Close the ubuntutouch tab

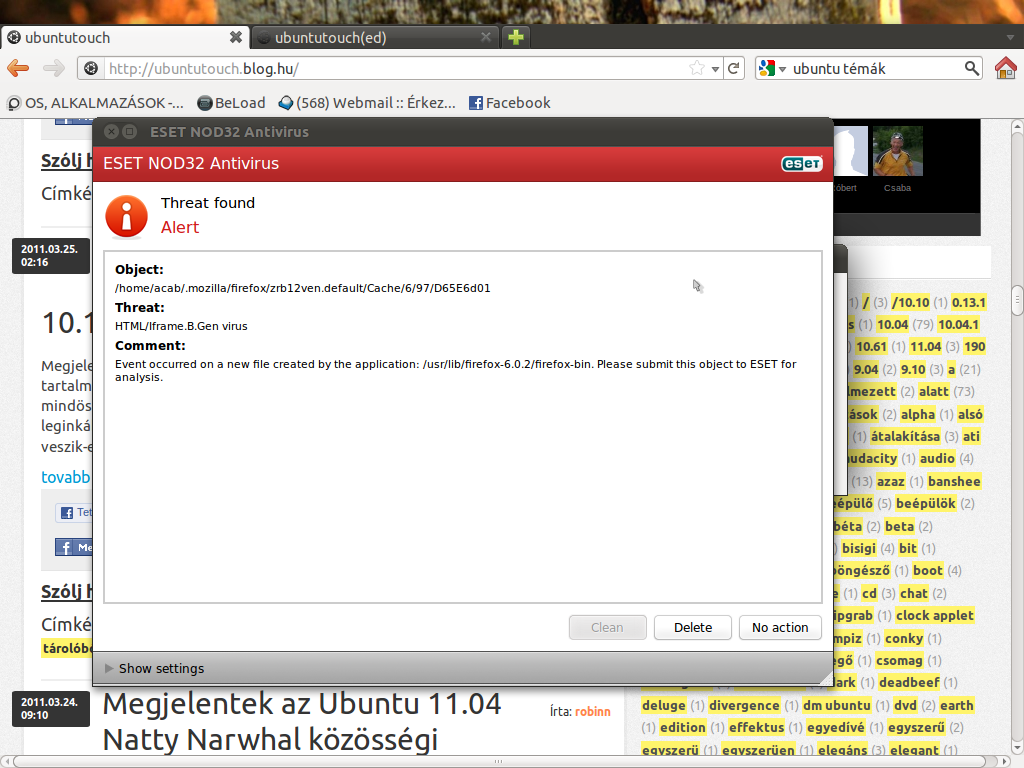pyautogui.click(x=236, y=37)
